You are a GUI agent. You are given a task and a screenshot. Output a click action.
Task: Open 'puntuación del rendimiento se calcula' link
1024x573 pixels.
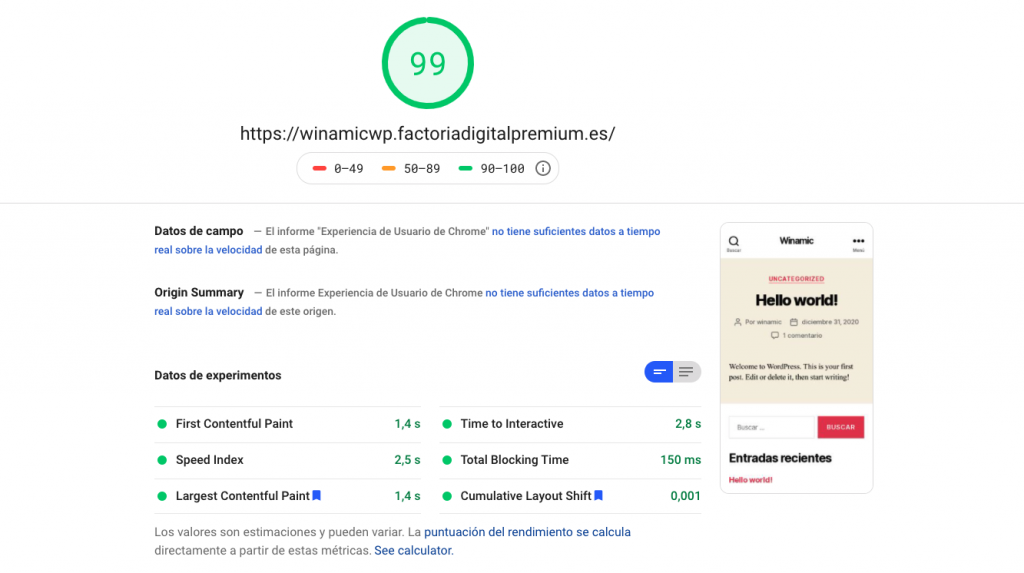point(527,532)
